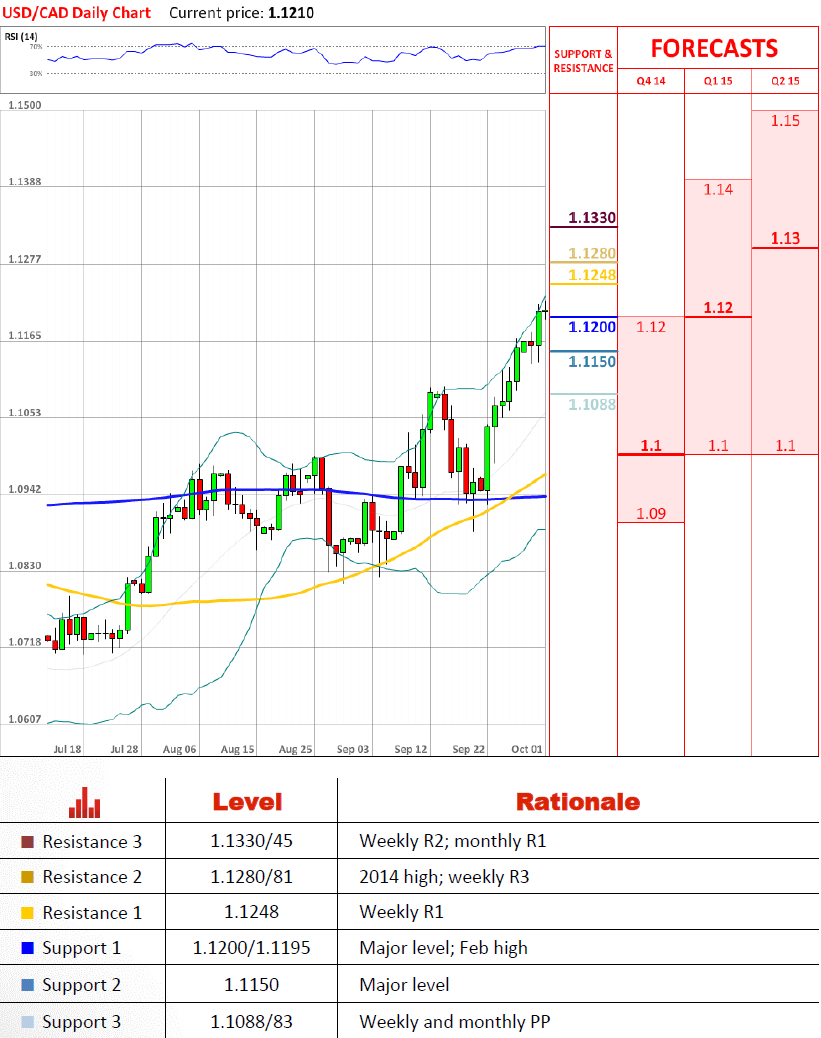Click the 1.1 value in Q1 15 column
Screen dimensions: 821x1038
(x=718, y=446)
